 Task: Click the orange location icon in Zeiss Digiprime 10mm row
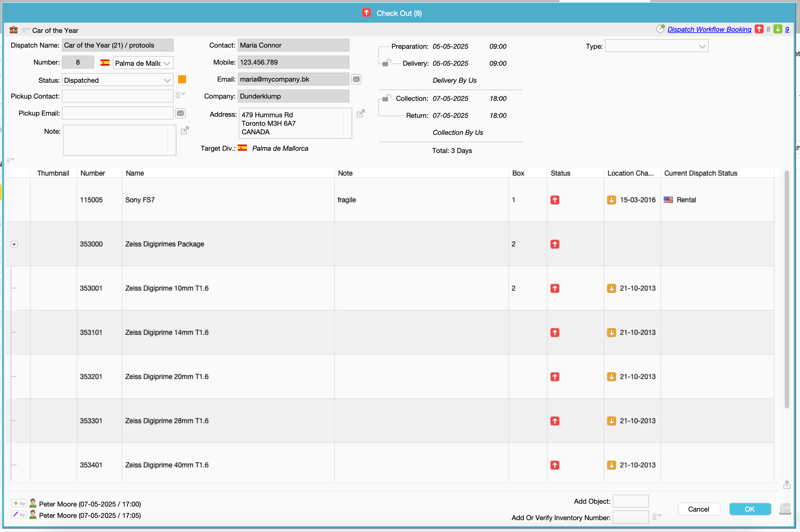click(x=611, y=288)
